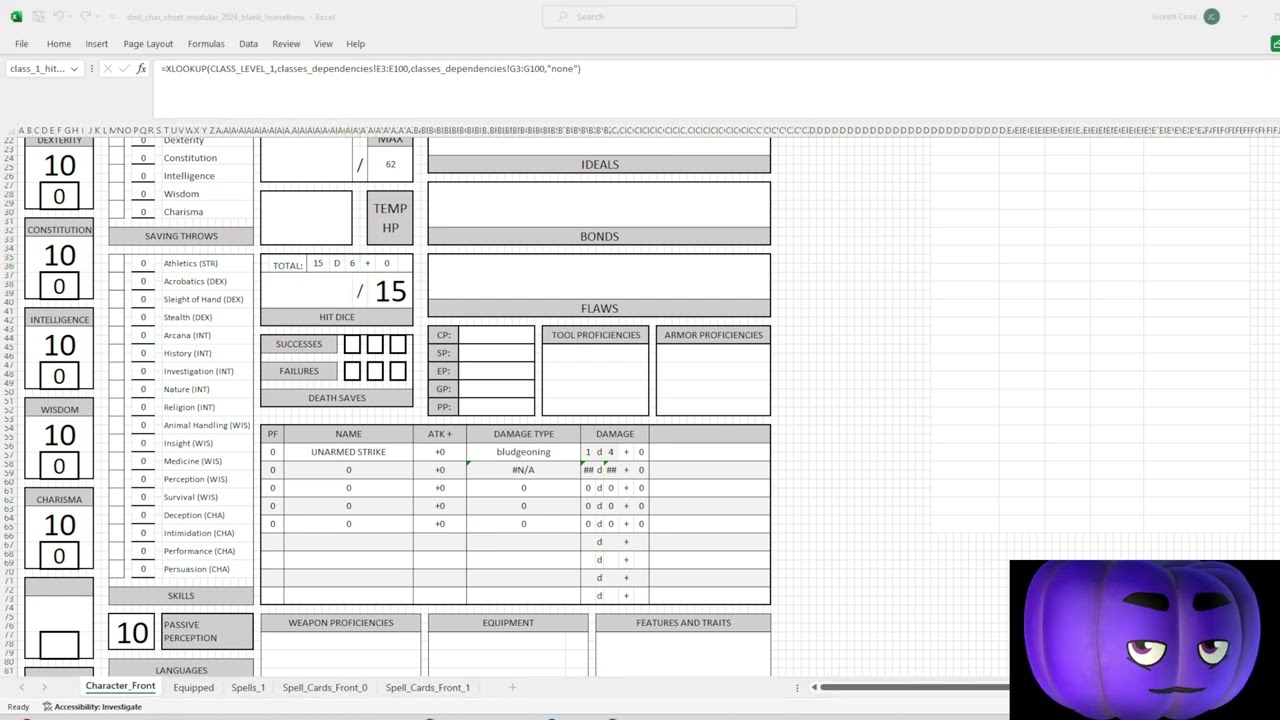Click the horizontal scrollbar left arrow

pyautogui.click(x=814, y=687)
